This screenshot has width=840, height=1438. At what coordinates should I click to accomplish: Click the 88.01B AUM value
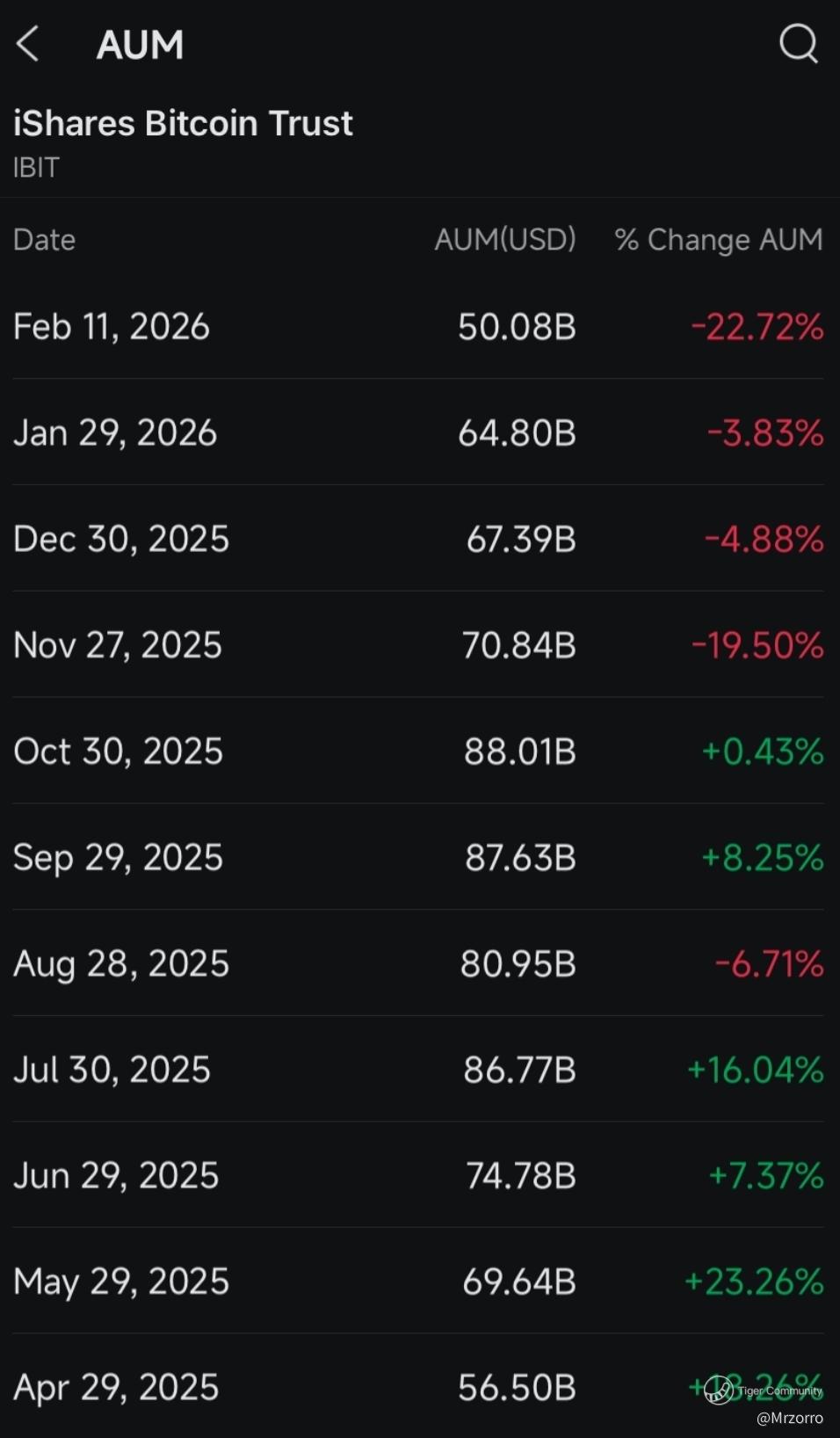(x=519, y=752)
